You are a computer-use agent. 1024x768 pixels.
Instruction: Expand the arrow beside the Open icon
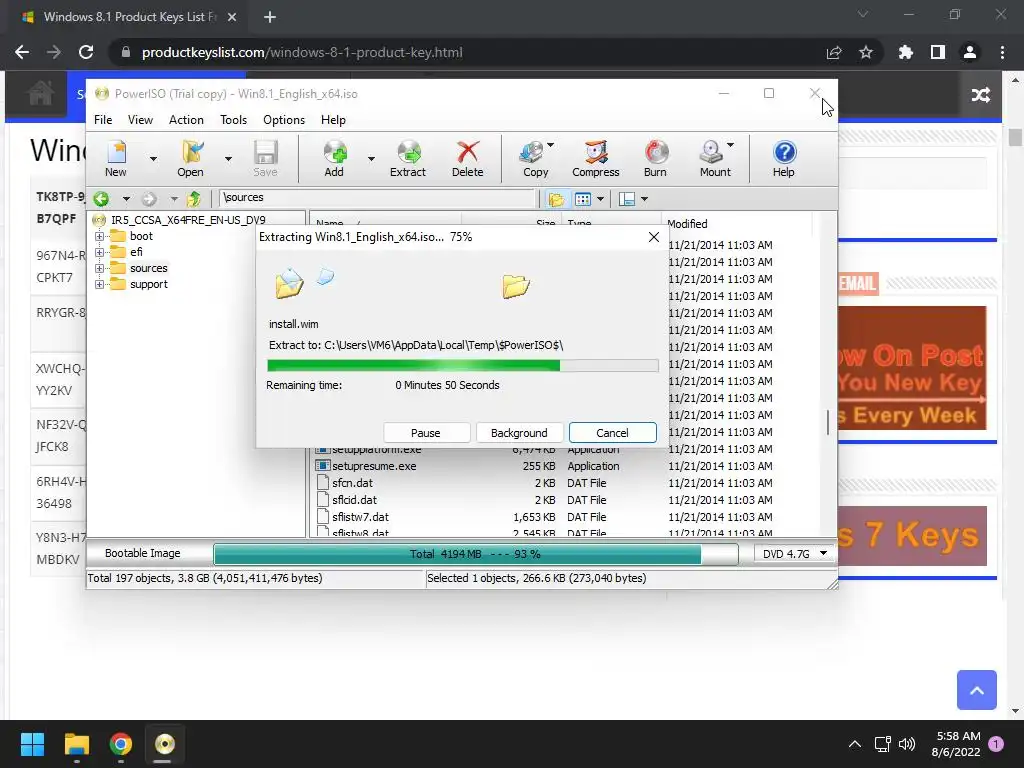click(228, 159)
